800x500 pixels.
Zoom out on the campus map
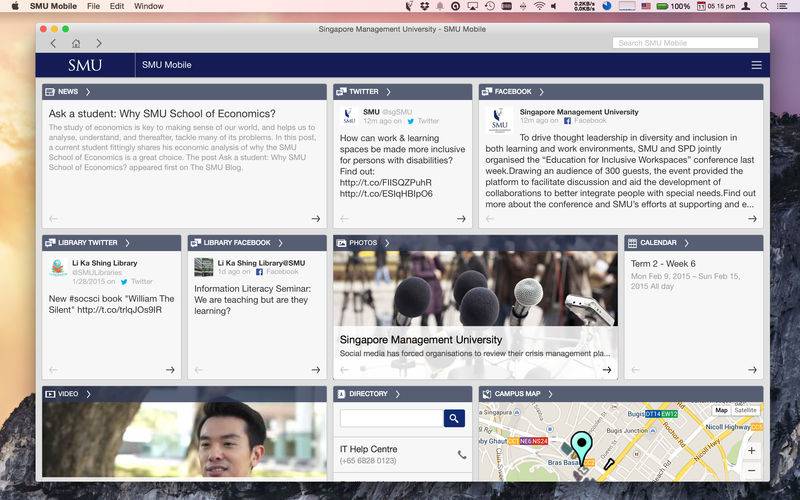click(751, 470)
